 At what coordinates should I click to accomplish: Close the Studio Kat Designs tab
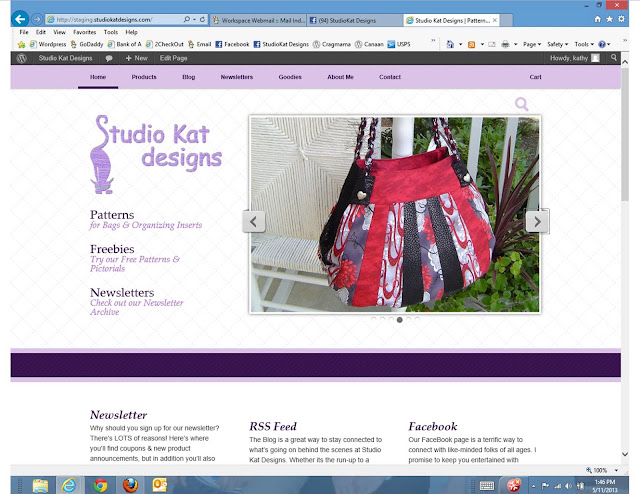495,20
